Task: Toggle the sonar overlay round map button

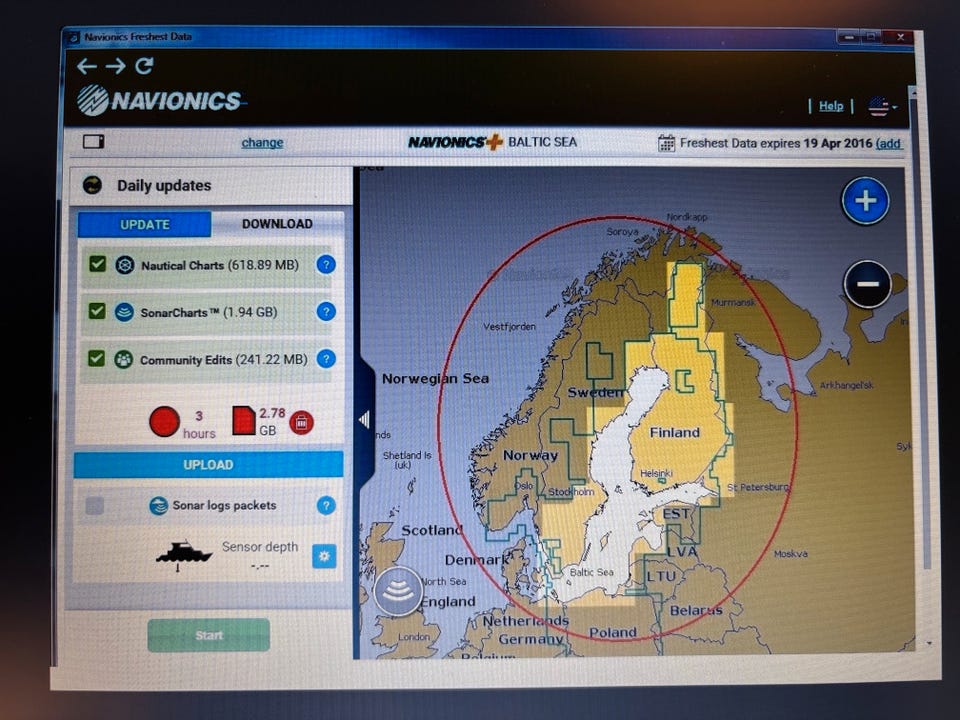Action: tap(398, 591)
